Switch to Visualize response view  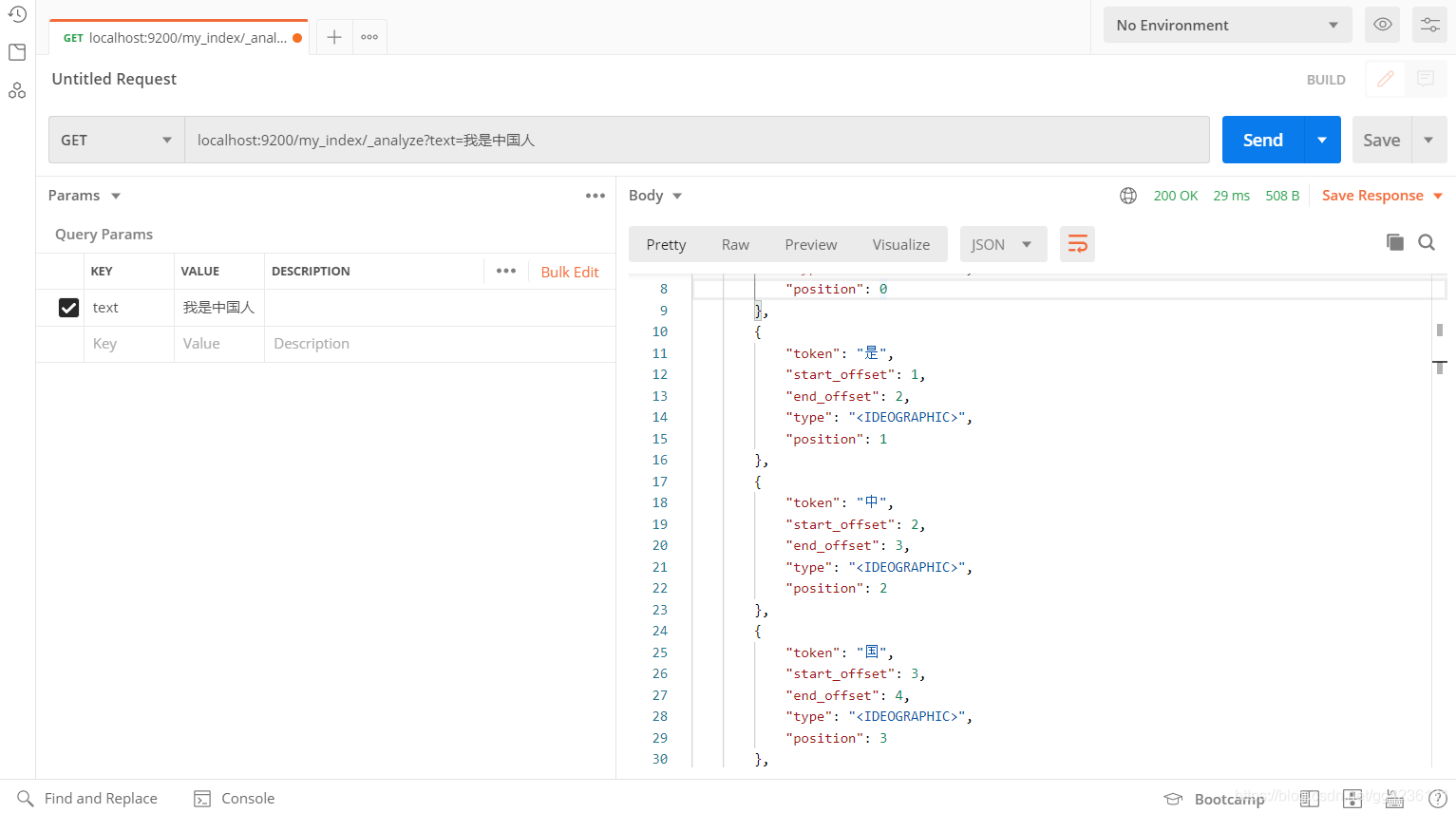(901, 244)
